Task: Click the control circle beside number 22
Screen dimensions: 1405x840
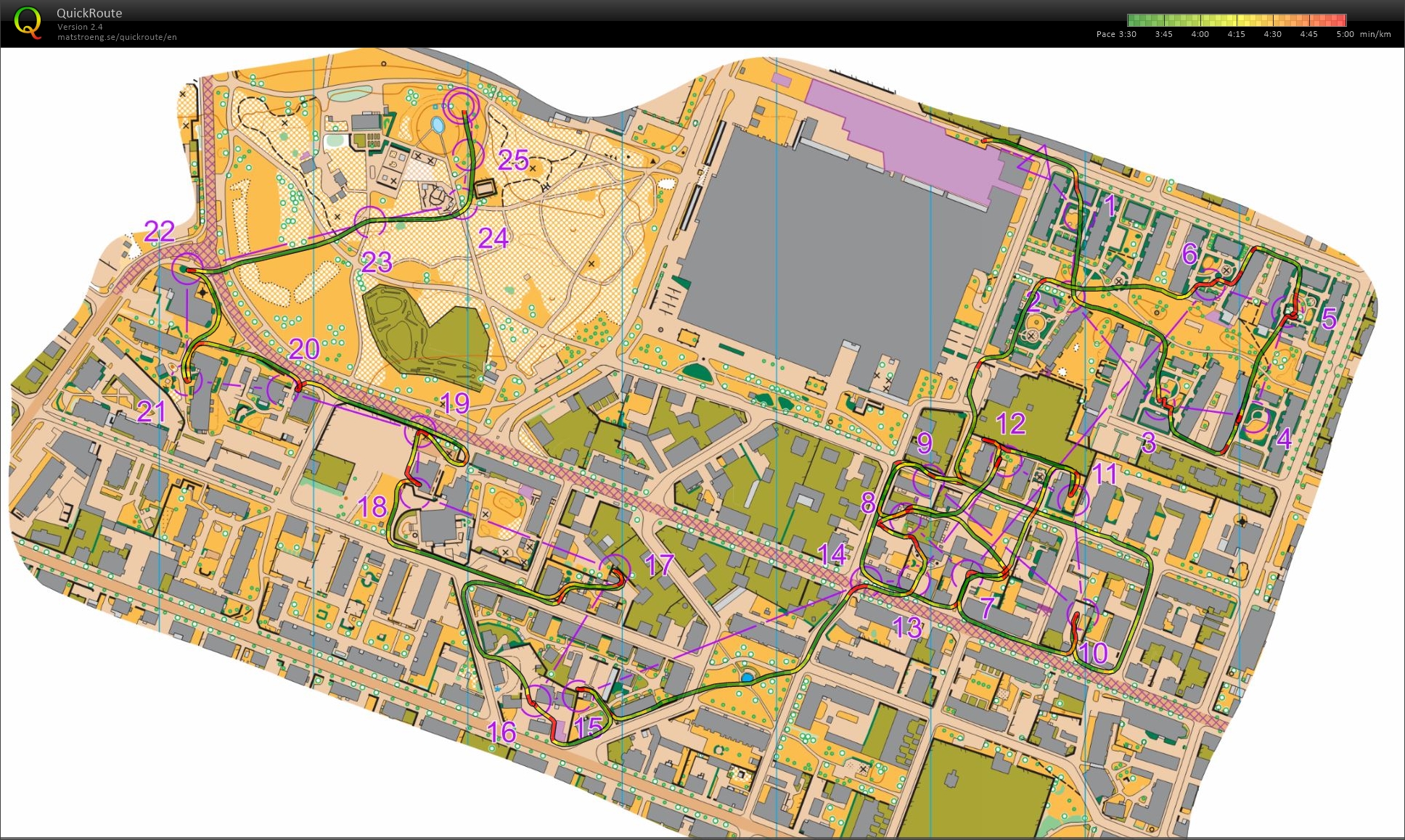Action: 187,269
